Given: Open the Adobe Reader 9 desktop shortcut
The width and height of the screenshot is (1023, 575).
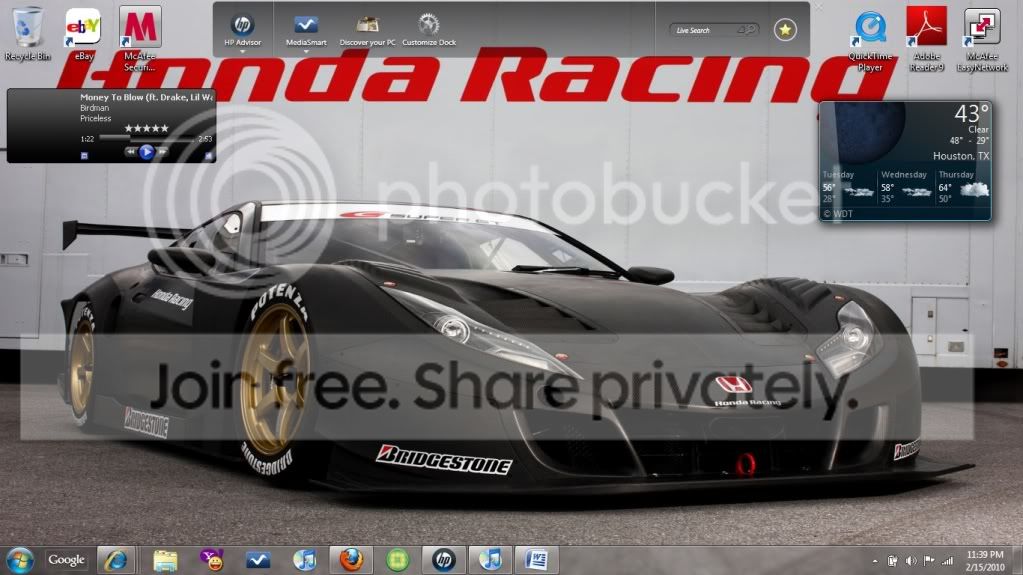Looking at the screenshot, I should pos(926,39).
